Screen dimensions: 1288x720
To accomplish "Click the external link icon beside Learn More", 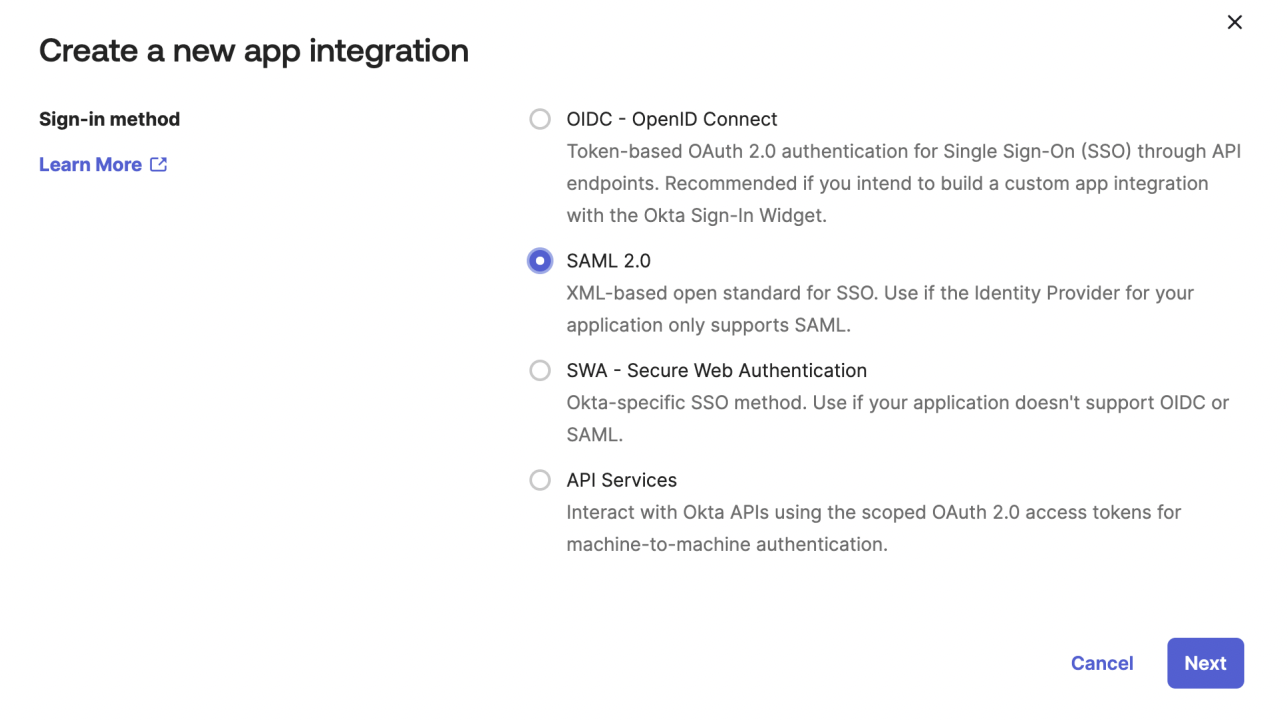I will [158, 164].
